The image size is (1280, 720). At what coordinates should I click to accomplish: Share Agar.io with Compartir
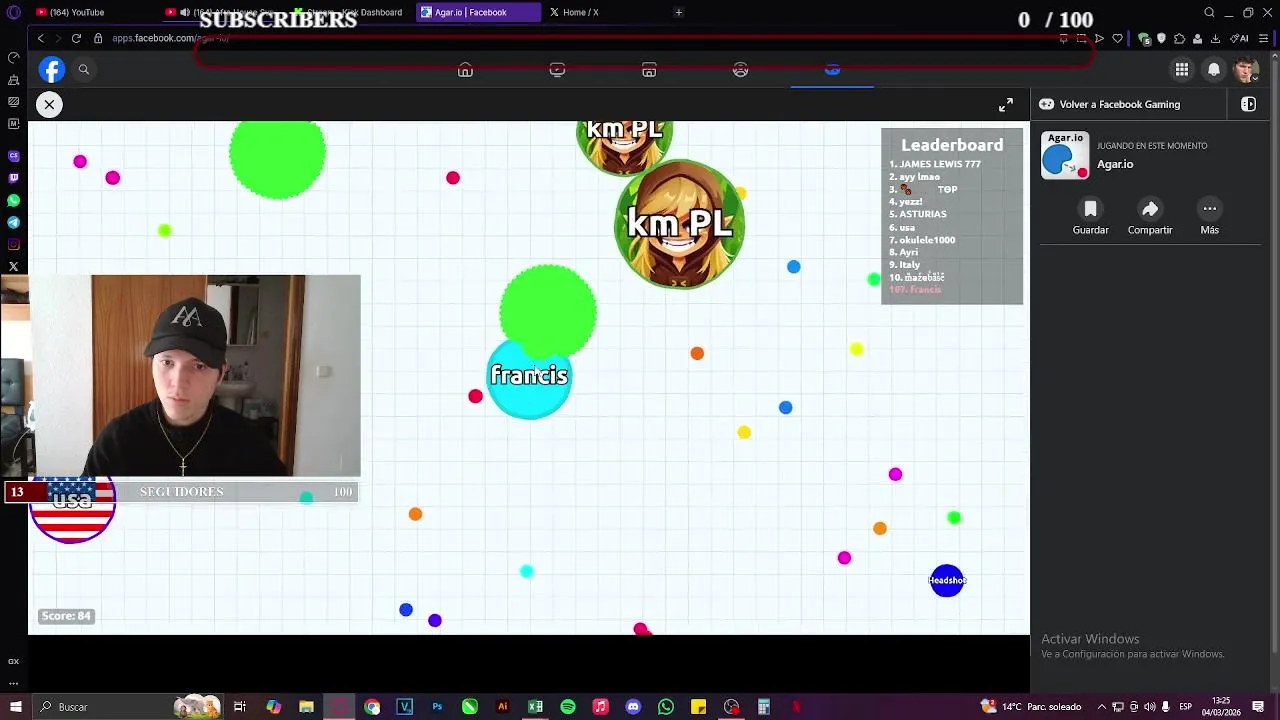[1150, 217]
